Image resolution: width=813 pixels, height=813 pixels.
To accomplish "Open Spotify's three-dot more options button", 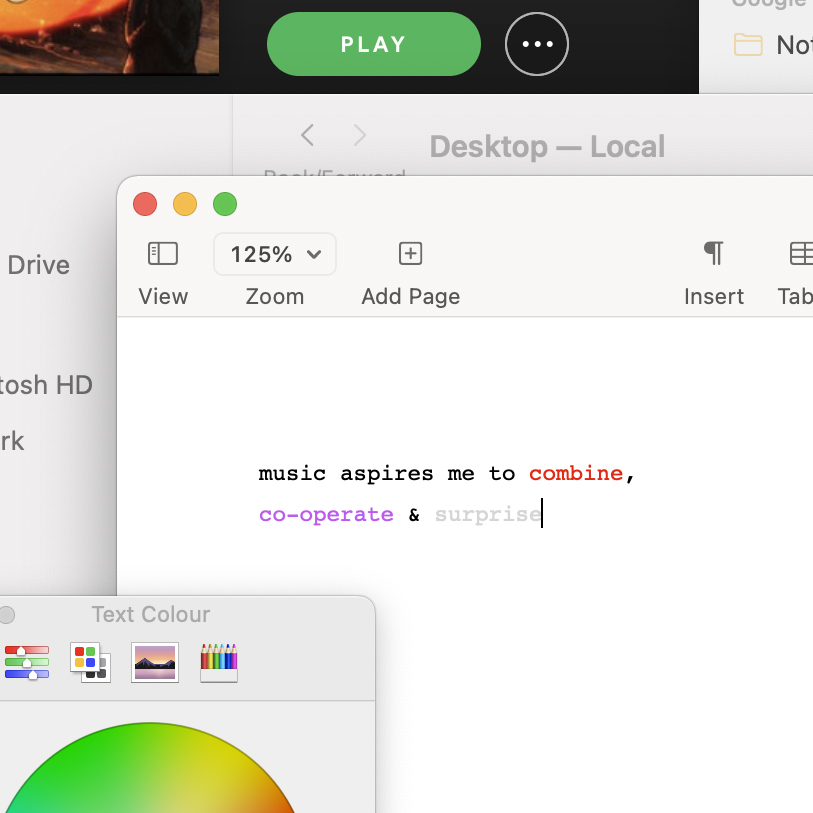I will [537, 44].
